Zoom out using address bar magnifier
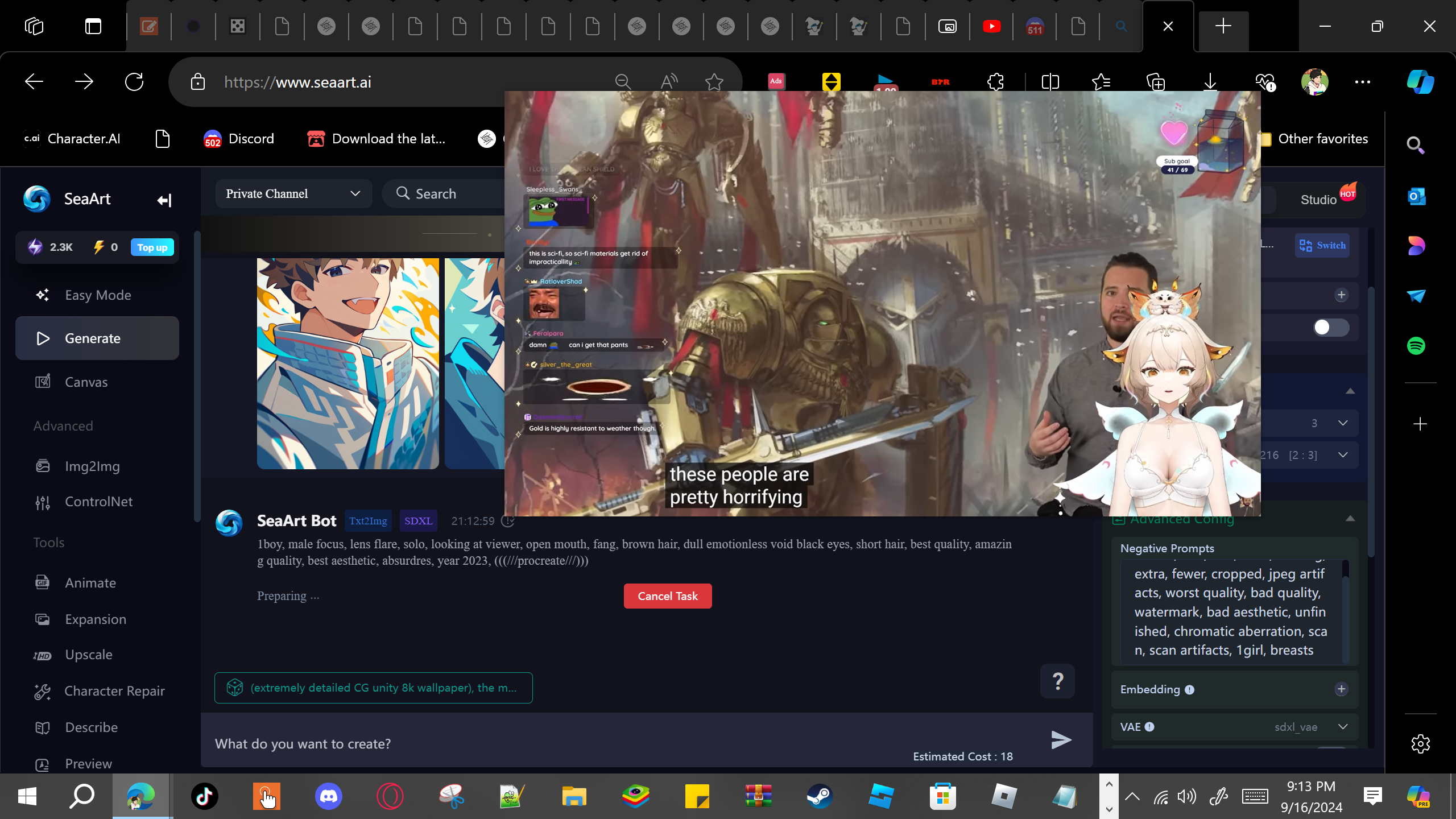This screenshot has width=1456, height=819. pos(623,82)
